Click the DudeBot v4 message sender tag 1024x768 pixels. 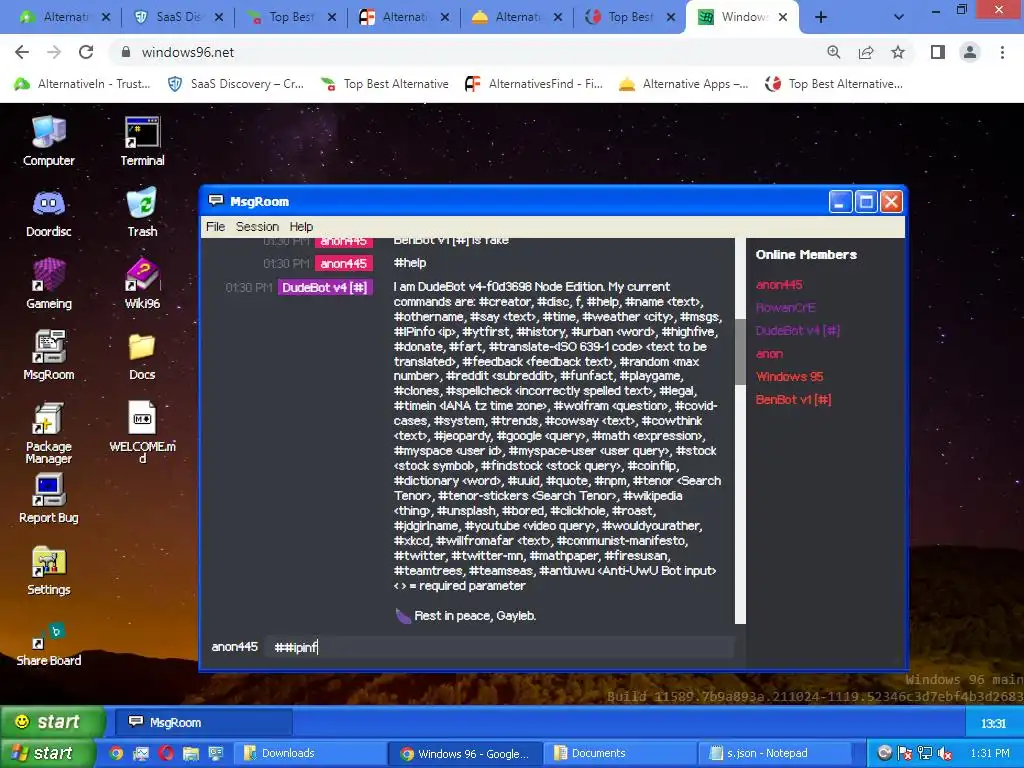(x=325, y=287)
